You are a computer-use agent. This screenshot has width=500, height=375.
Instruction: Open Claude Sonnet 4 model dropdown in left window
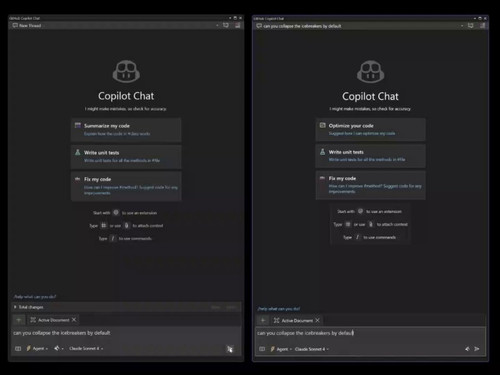86,348
